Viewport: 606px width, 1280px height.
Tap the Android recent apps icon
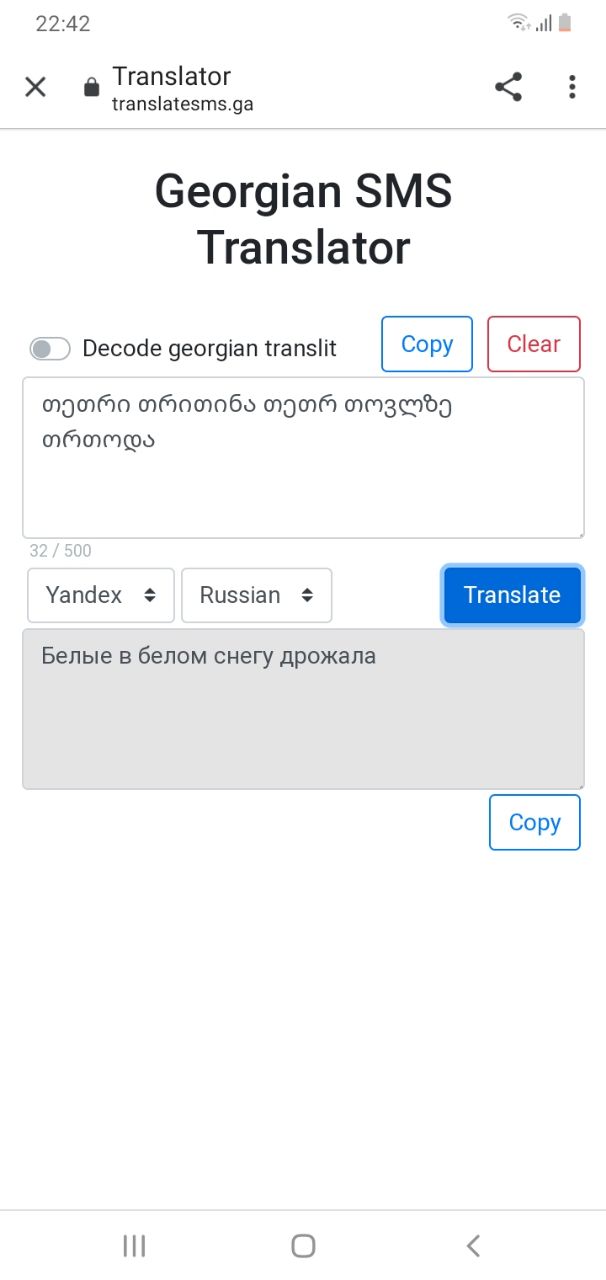(134, 1245)
